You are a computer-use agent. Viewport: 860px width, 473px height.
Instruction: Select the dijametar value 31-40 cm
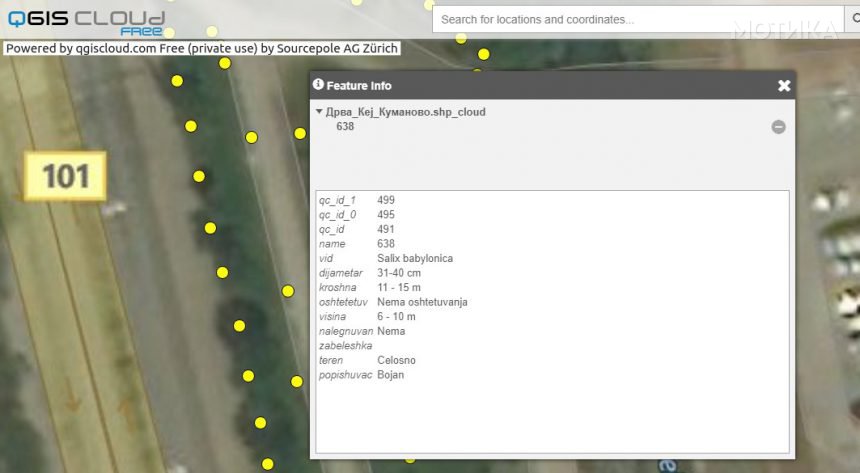pos(399,273)
